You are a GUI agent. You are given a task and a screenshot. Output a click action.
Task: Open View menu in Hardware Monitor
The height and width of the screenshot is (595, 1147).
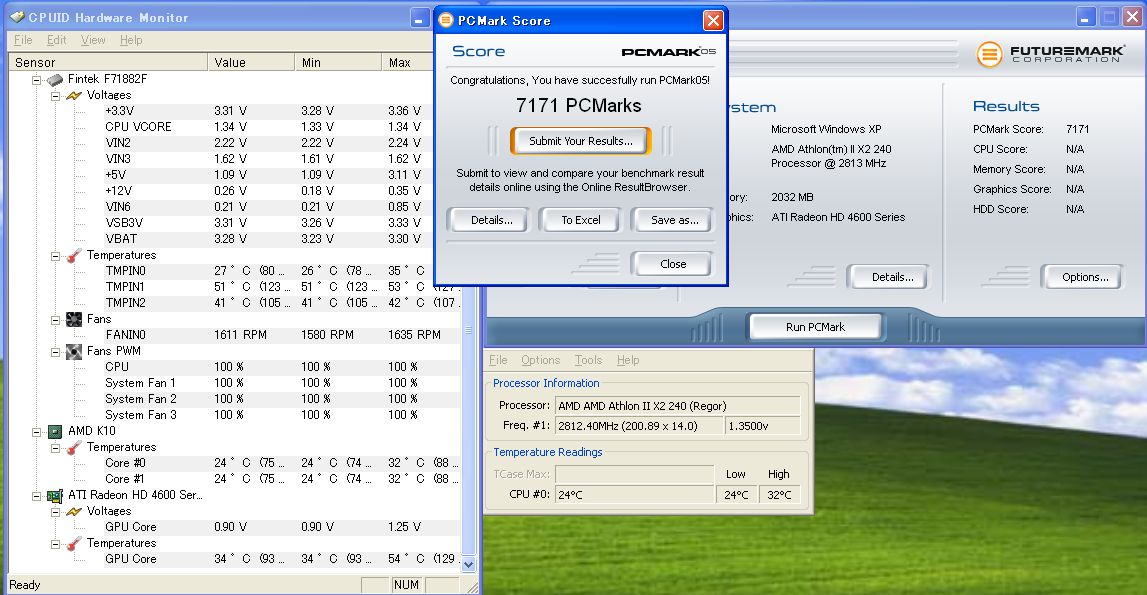coord(93,40)
